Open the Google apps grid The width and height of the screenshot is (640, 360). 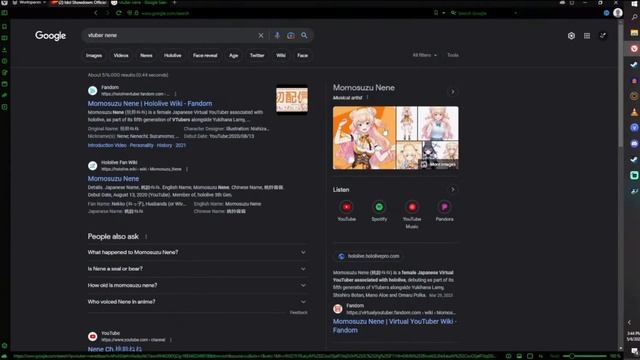coord(587,36)
